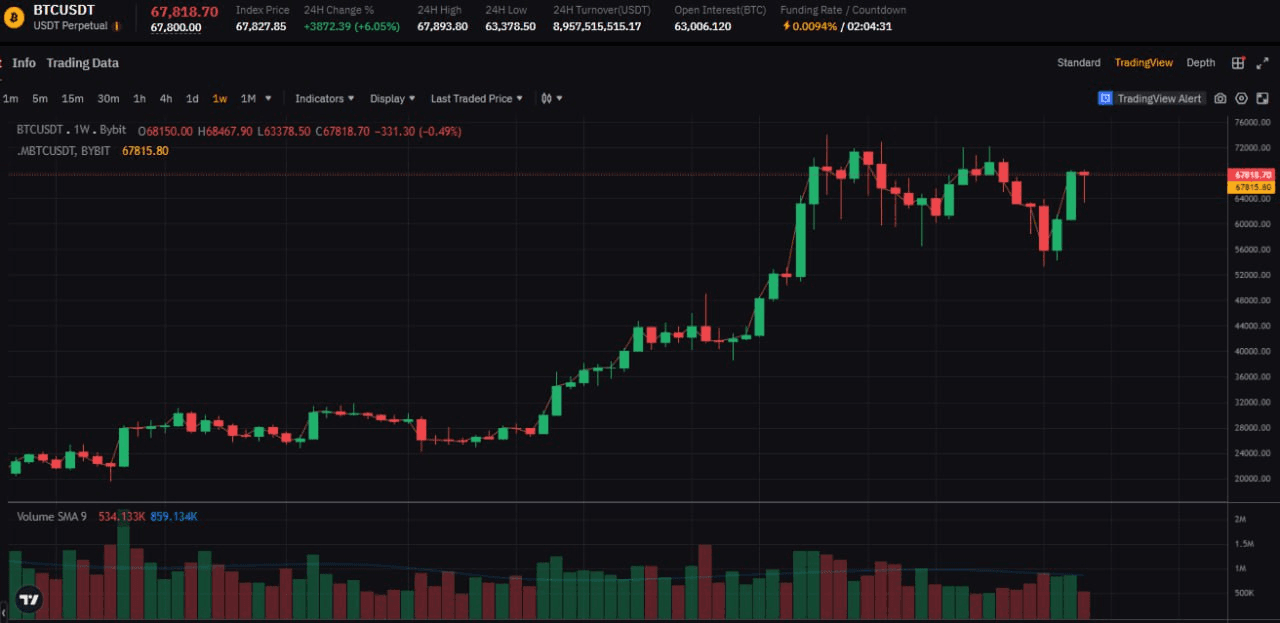
Task: Select the 1d timeframe
Action: (192, 99)
